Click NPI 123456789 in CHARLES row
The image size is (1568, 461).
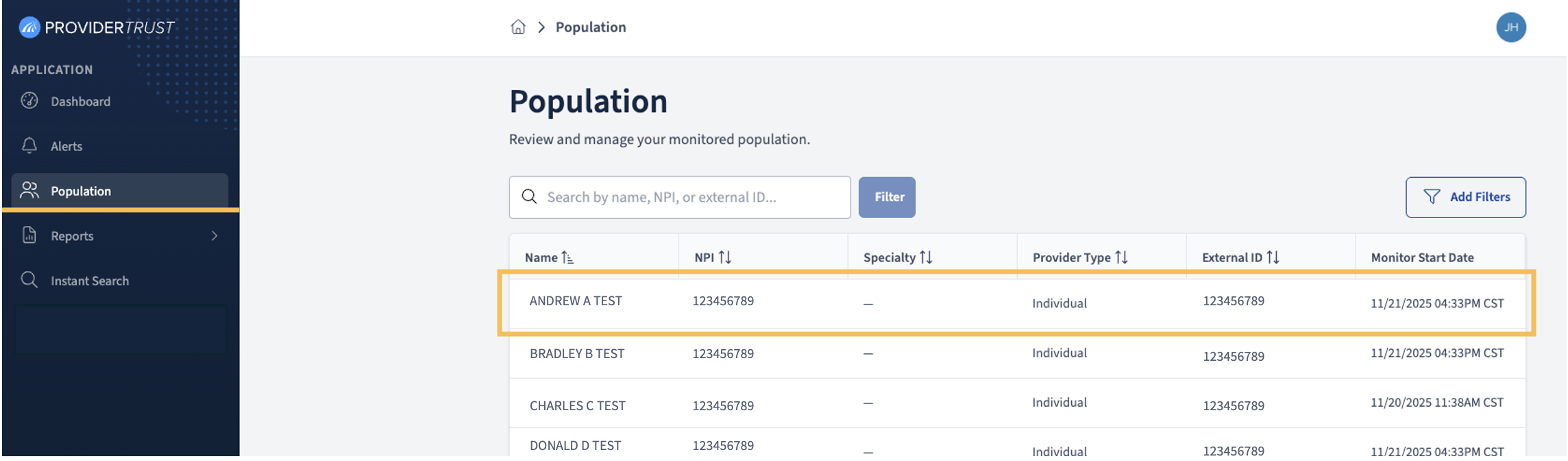[723, 406]
